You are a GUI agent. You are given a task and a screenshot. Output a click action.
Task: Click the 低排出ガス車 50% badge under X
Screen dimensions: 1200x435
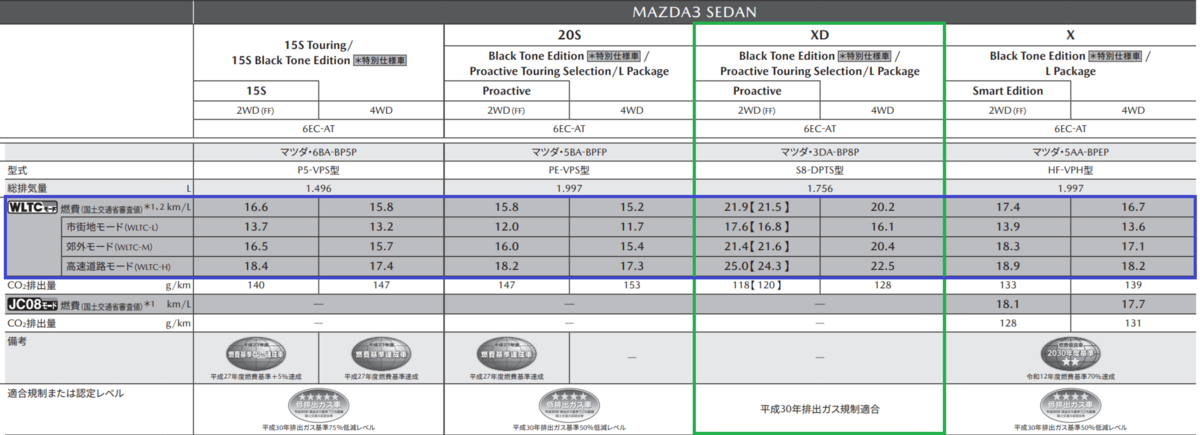click(x=1070, y=404)
